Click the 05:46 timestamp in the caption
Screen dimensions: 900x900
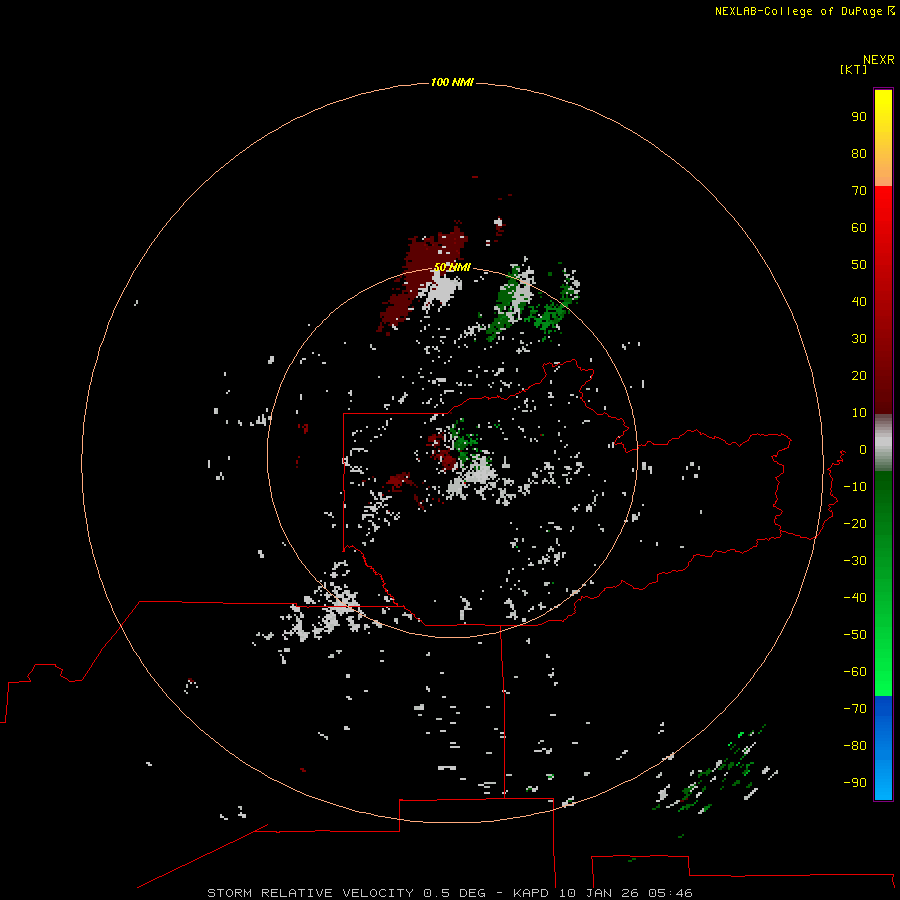(670, 893)
